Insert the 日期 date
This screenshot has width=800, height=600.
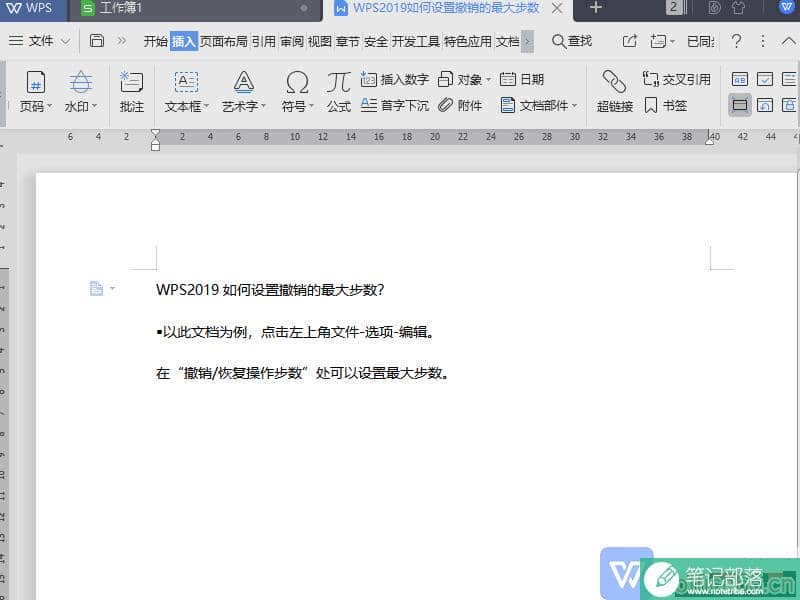(522, 80)
